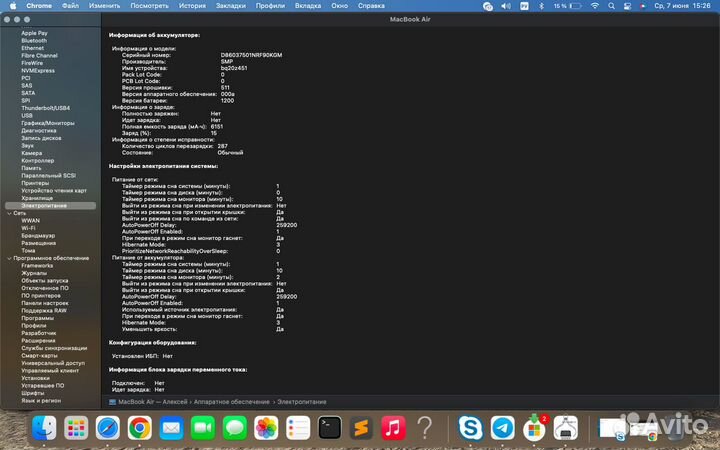The height and width of the screenshot is (450, 720).
Task: Open Google Chrome from the Dock
Action: click(140, 428)
